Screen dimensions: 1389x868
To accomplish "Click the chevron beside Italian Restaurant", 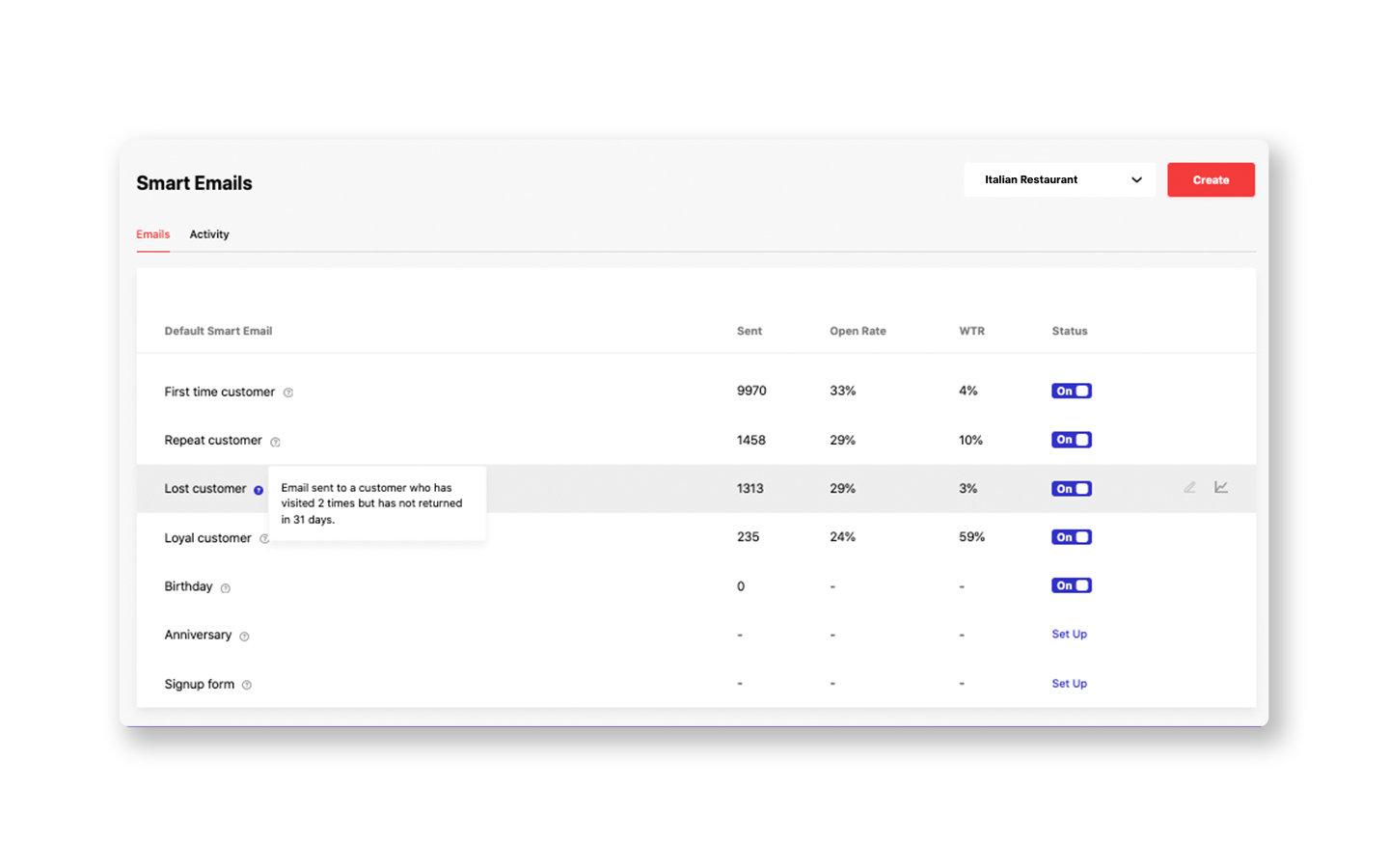I will 1137,179.
